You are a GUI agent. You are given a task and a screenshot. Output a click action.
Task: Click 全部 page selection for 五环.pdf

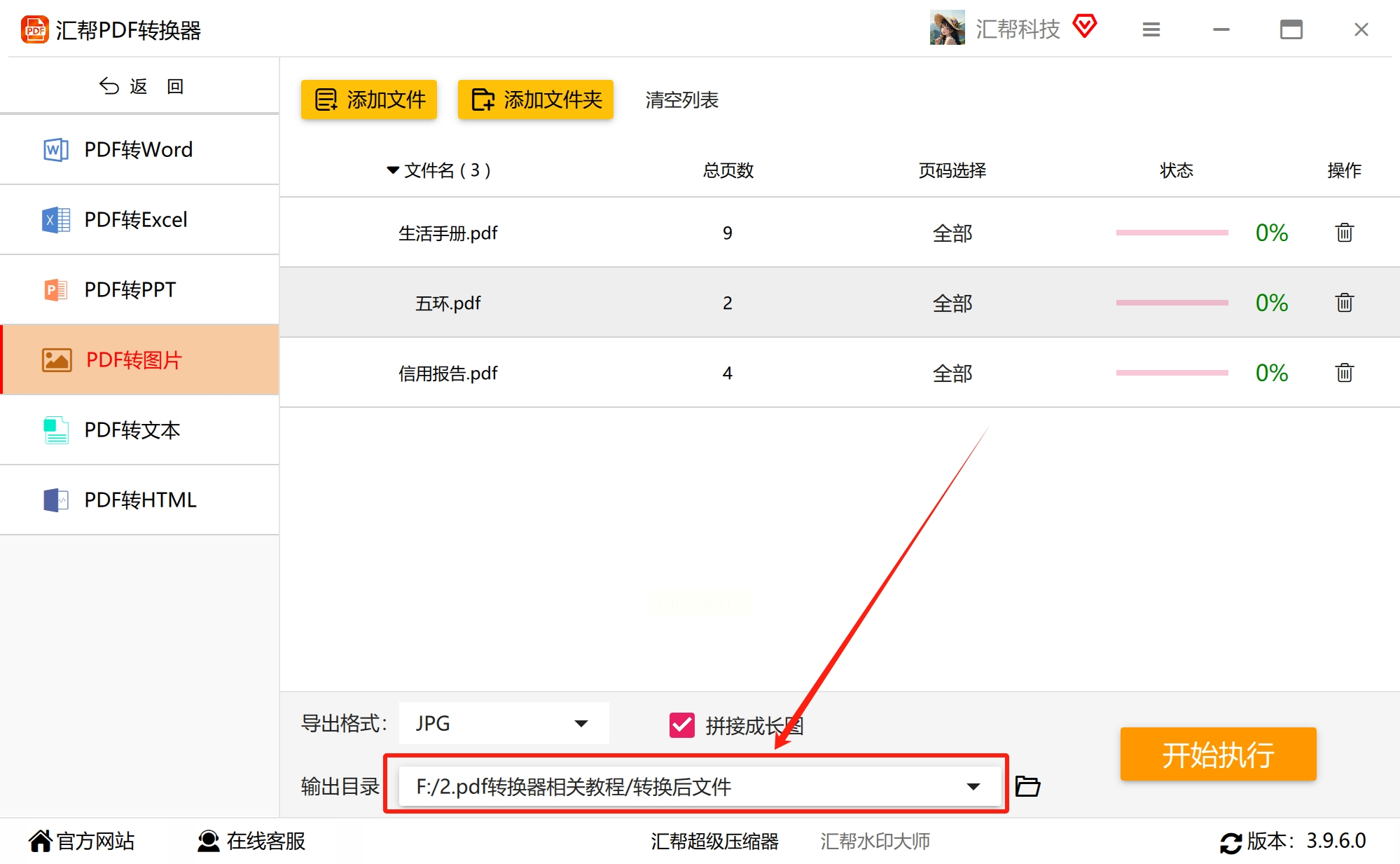pyautogui.click(x=952, y=303)
